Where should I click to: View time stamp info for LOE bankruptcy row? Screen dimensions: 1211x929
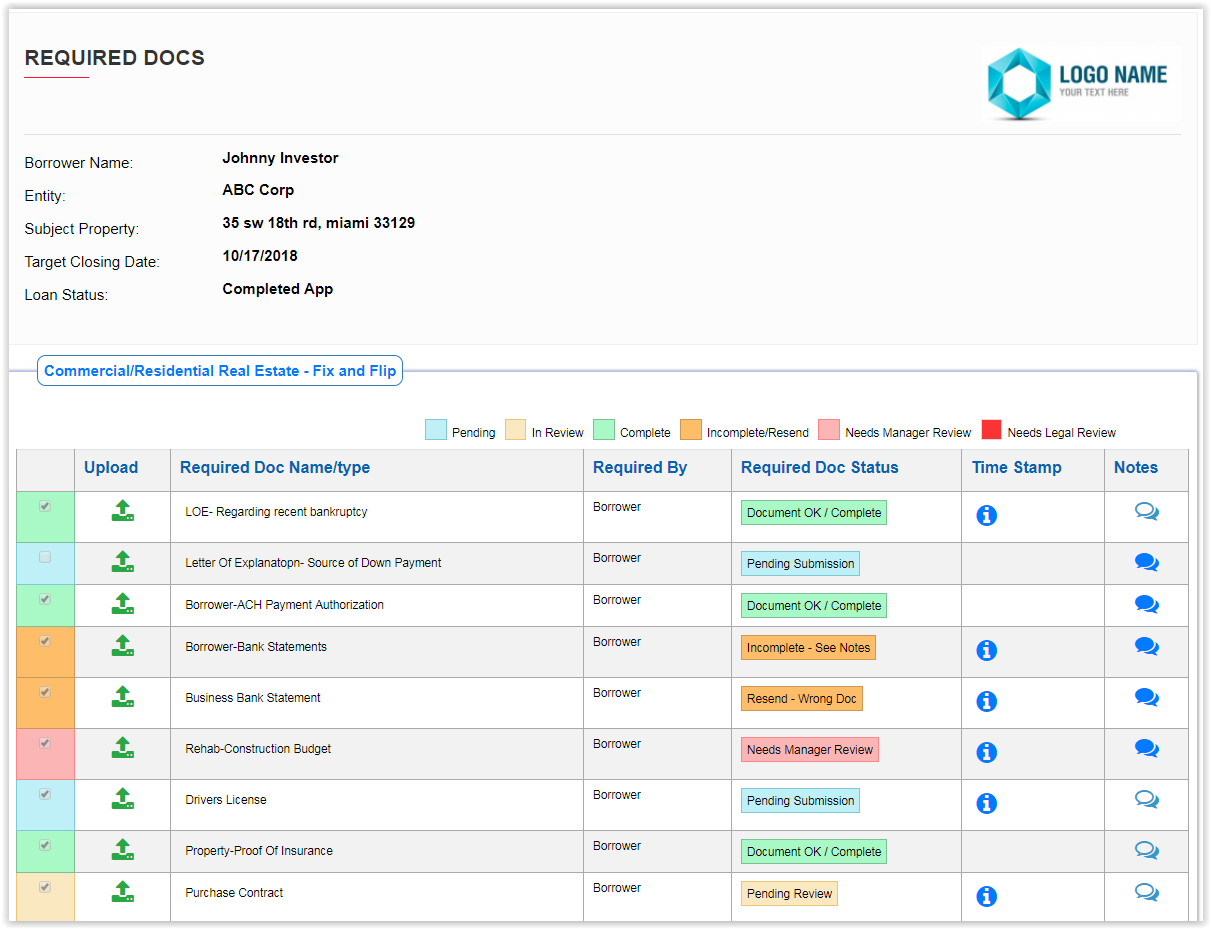point(987,515)
